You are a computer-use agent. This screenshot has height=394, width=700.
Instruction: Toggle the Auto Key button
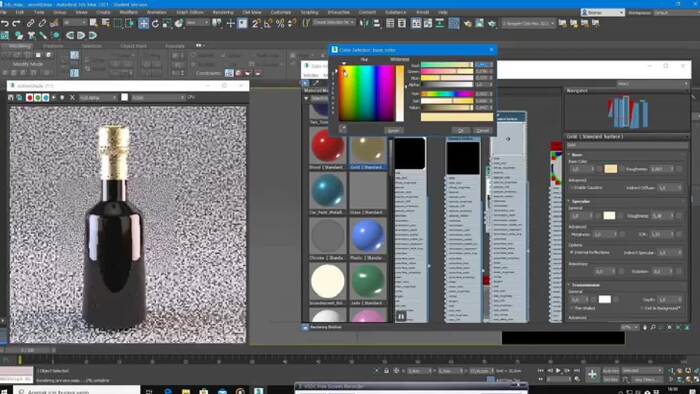[611, 371]
